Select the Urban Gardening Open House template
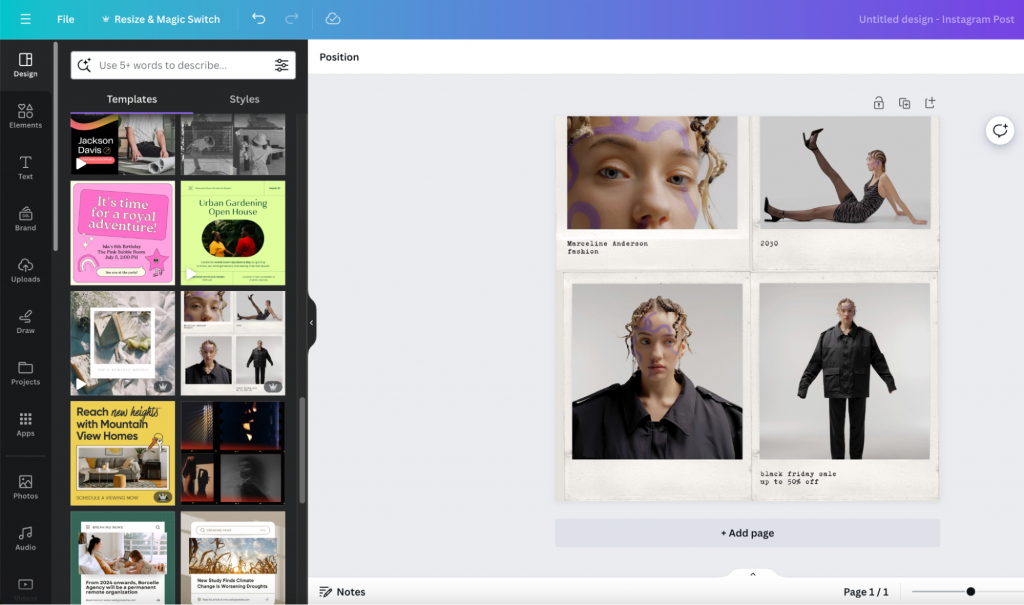This screenshot has width=1024, height=605. (x=233, y=233)
